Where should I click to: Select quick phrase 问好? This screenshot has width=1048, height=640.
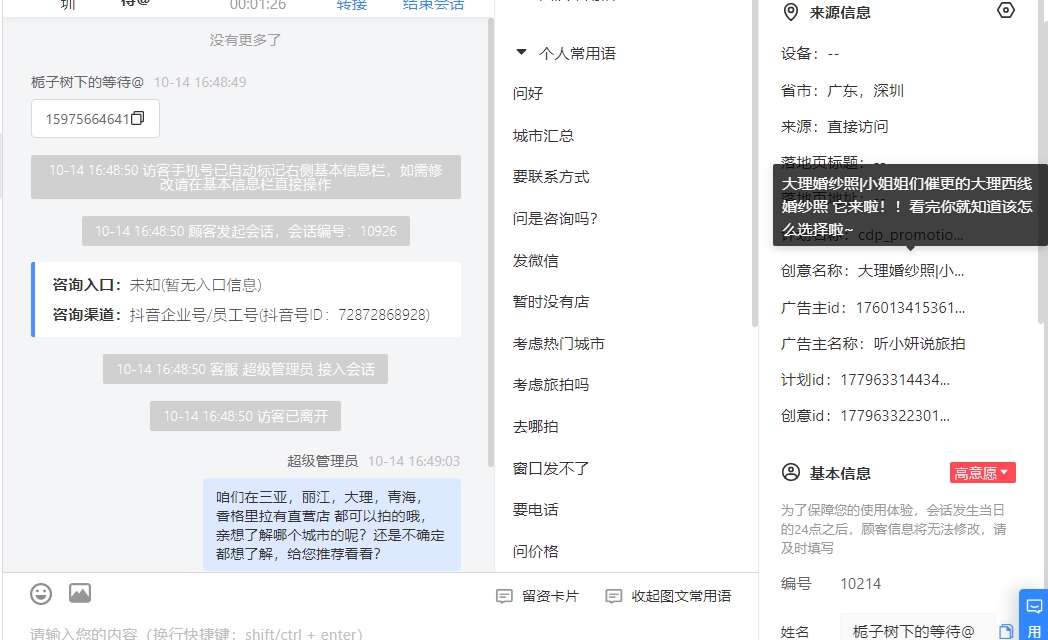tap(528, 94)
